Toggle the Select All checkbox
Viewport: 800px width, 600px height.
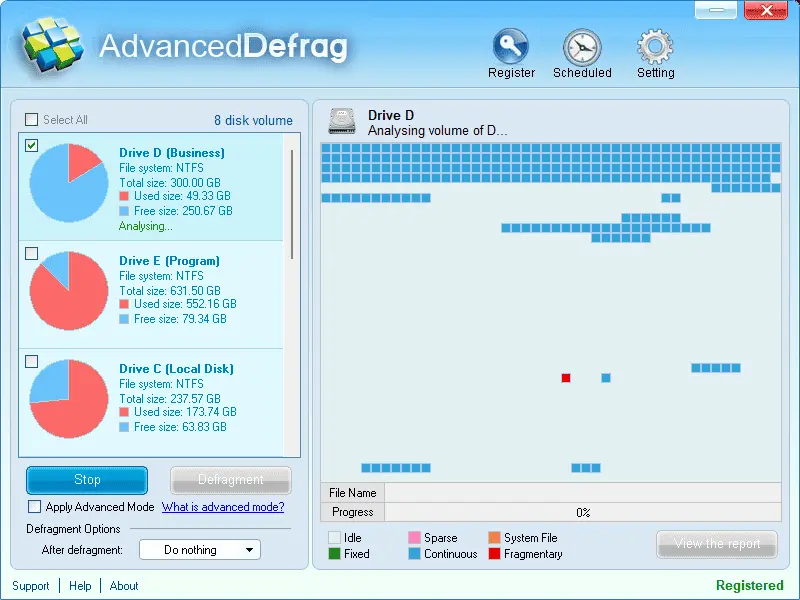point(32,119)
